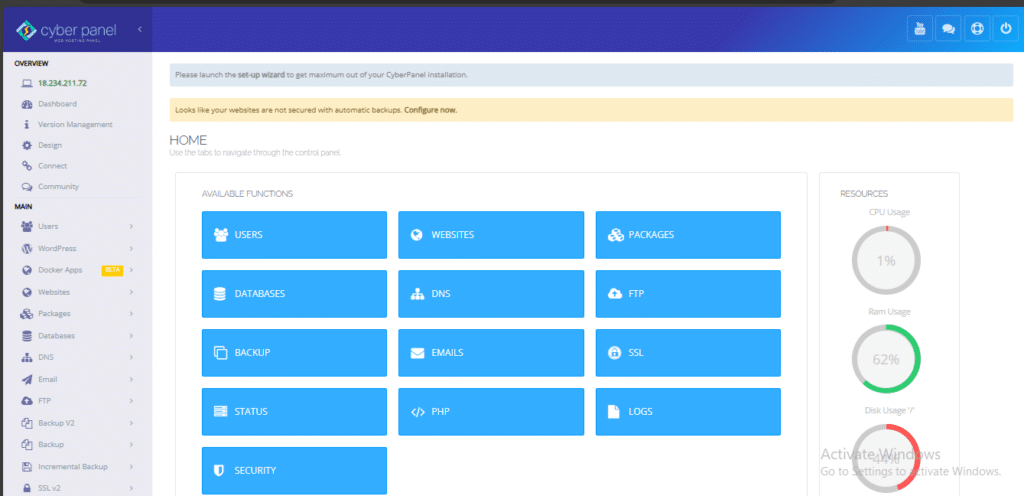This screenshot has width=1024, height=496.
Task: Click the Incremental Backup floppy disk icon
Action: tap(27, 467)
